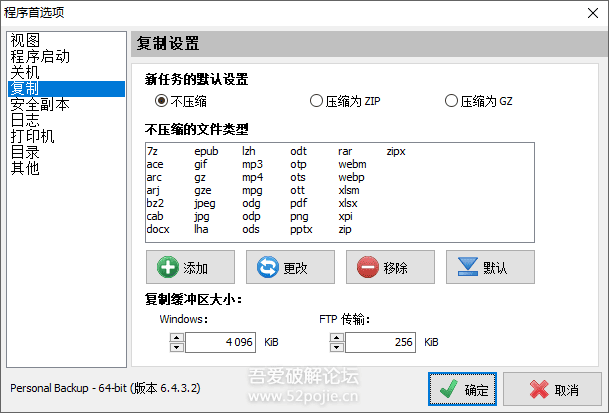Switch to the 安全副本 category
Image resolution: width=609 pixels, height=413 pixels.
pos(40,105)
